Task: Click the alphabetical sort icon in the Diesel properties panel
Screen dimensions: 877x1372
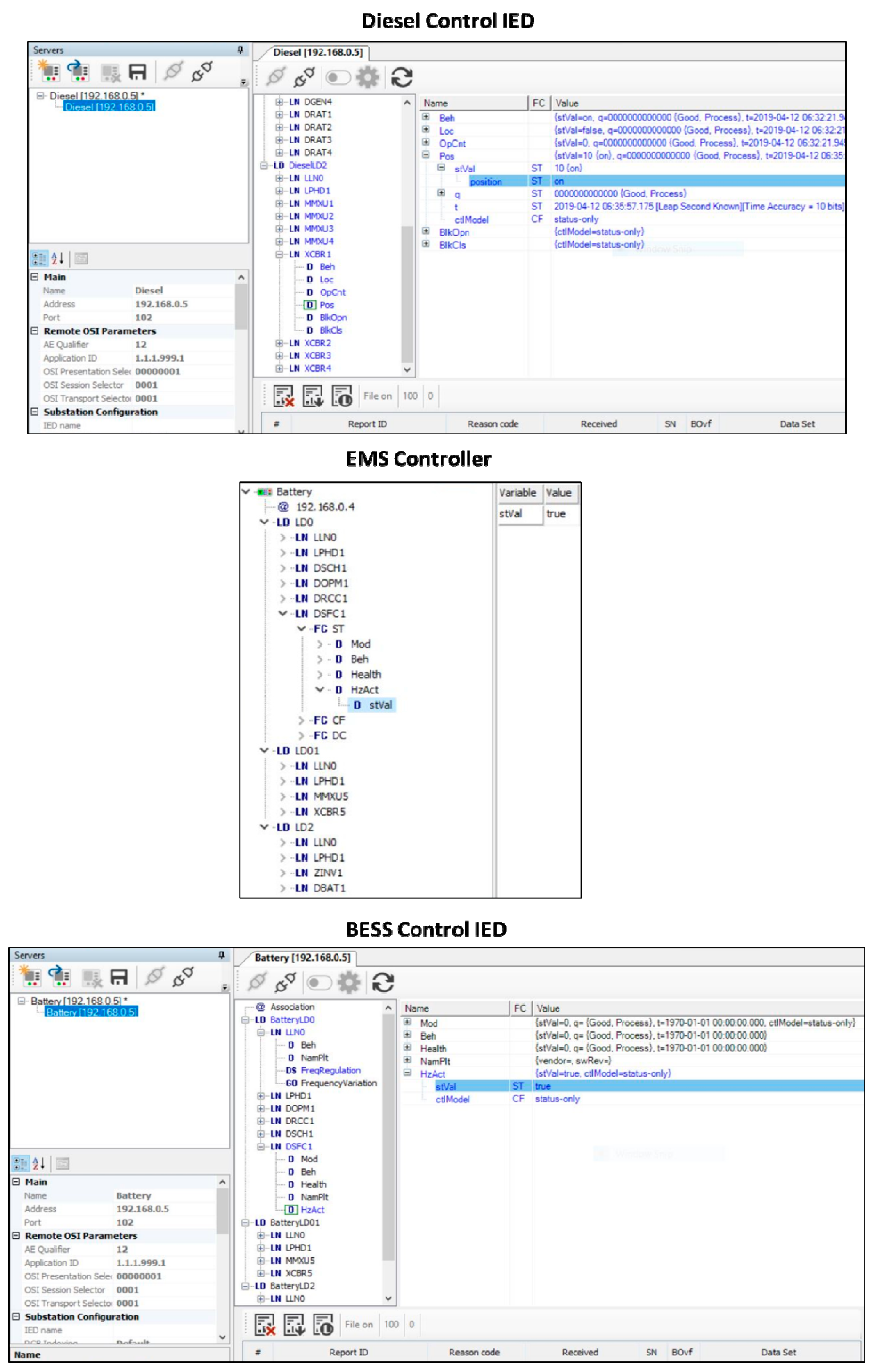Action: tap(58, 259)
